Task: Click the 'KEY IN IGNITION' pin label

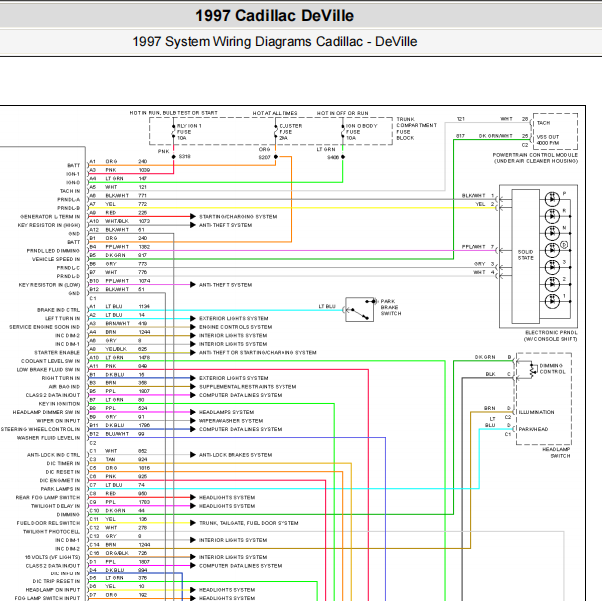Action: coord(59,404)
